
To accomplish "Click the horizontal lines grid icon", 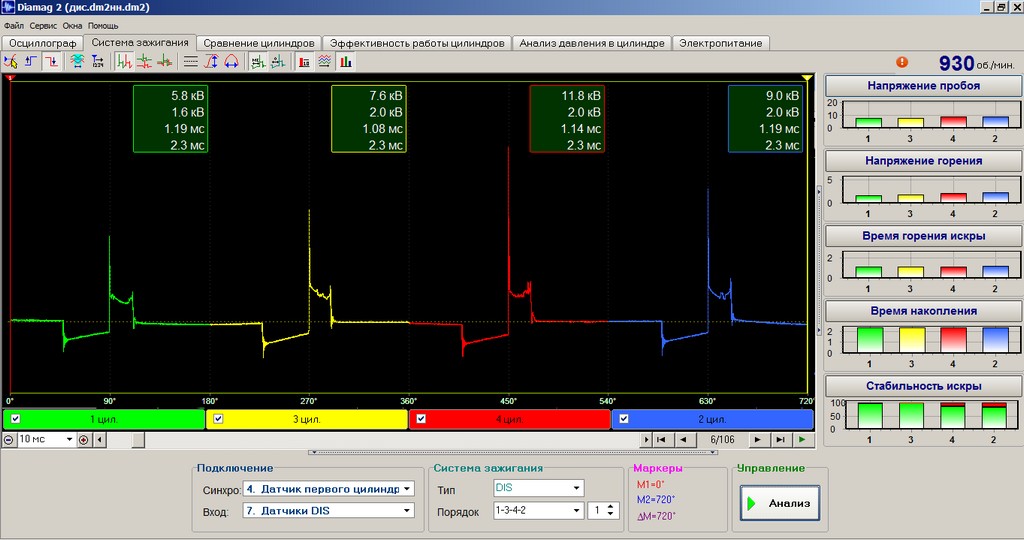I will 191,62.
